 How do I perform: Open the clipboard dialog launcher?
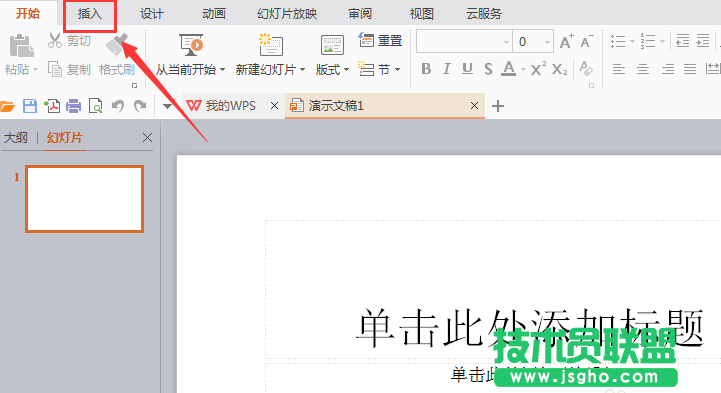[x=134, y=85]
